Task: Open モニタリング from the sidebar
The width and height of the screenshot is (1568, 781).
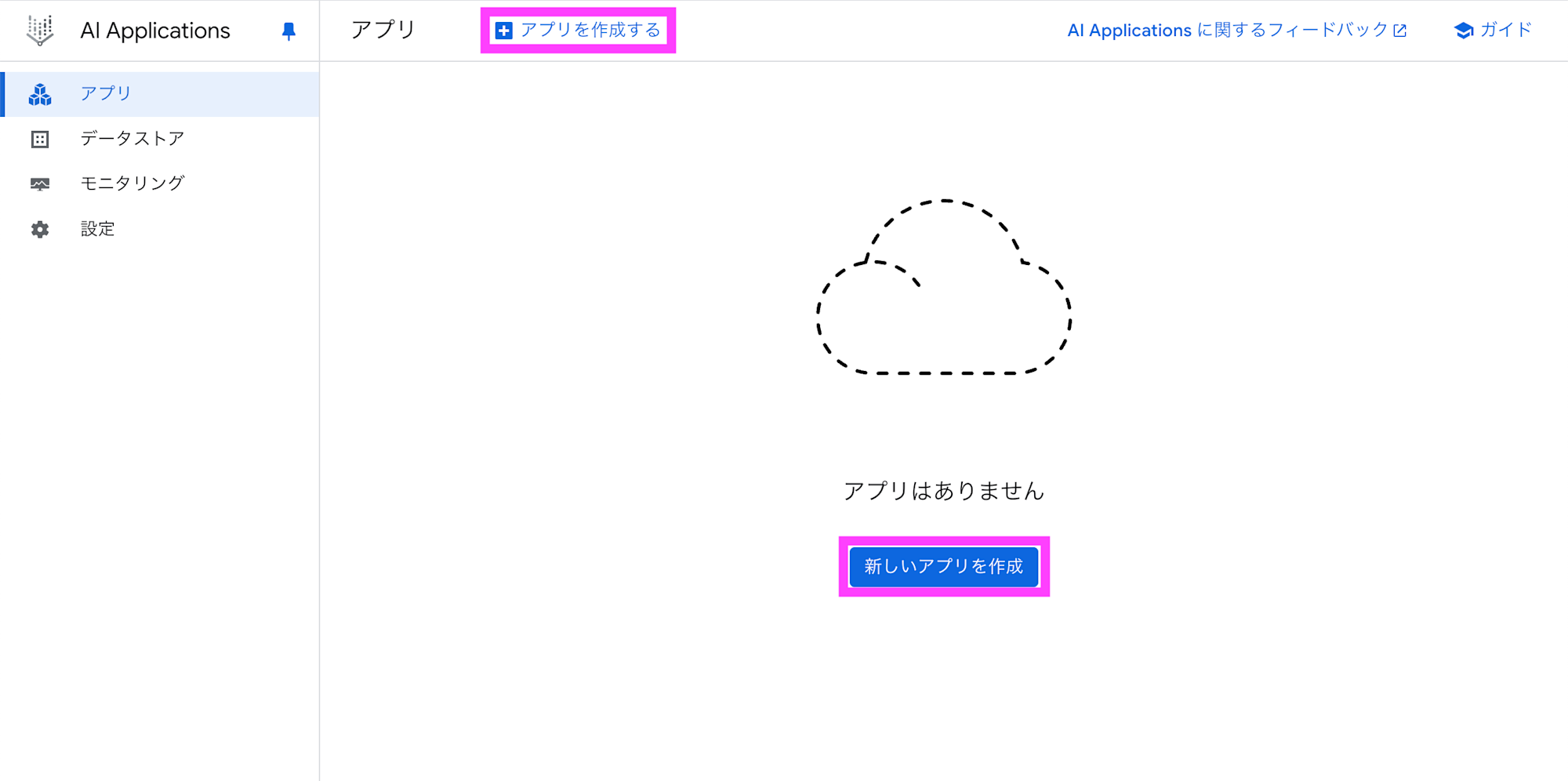Action: 160,183
